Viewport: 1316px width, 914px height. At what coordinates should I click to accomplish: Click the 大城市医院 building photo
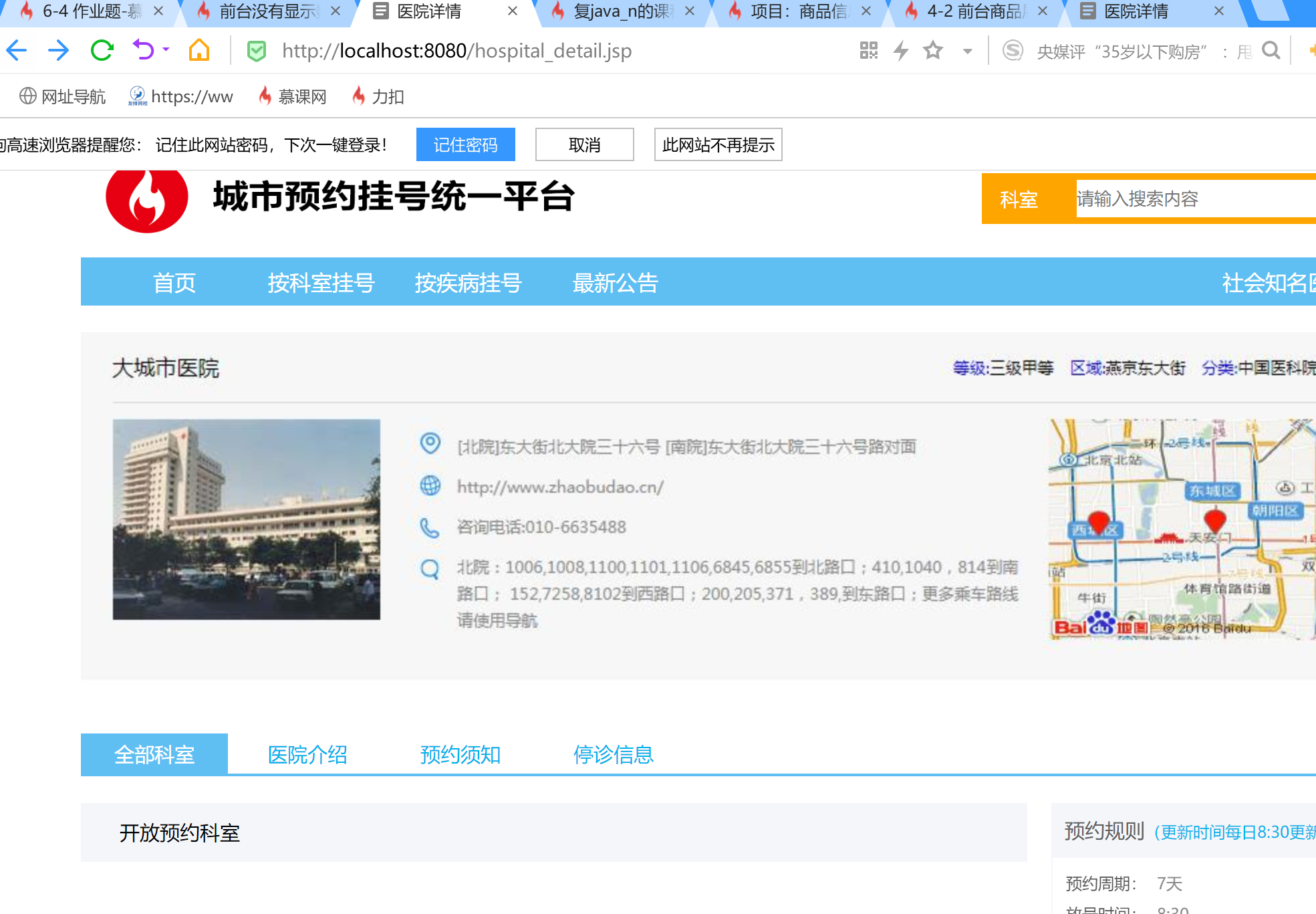[x=247, y=520]
